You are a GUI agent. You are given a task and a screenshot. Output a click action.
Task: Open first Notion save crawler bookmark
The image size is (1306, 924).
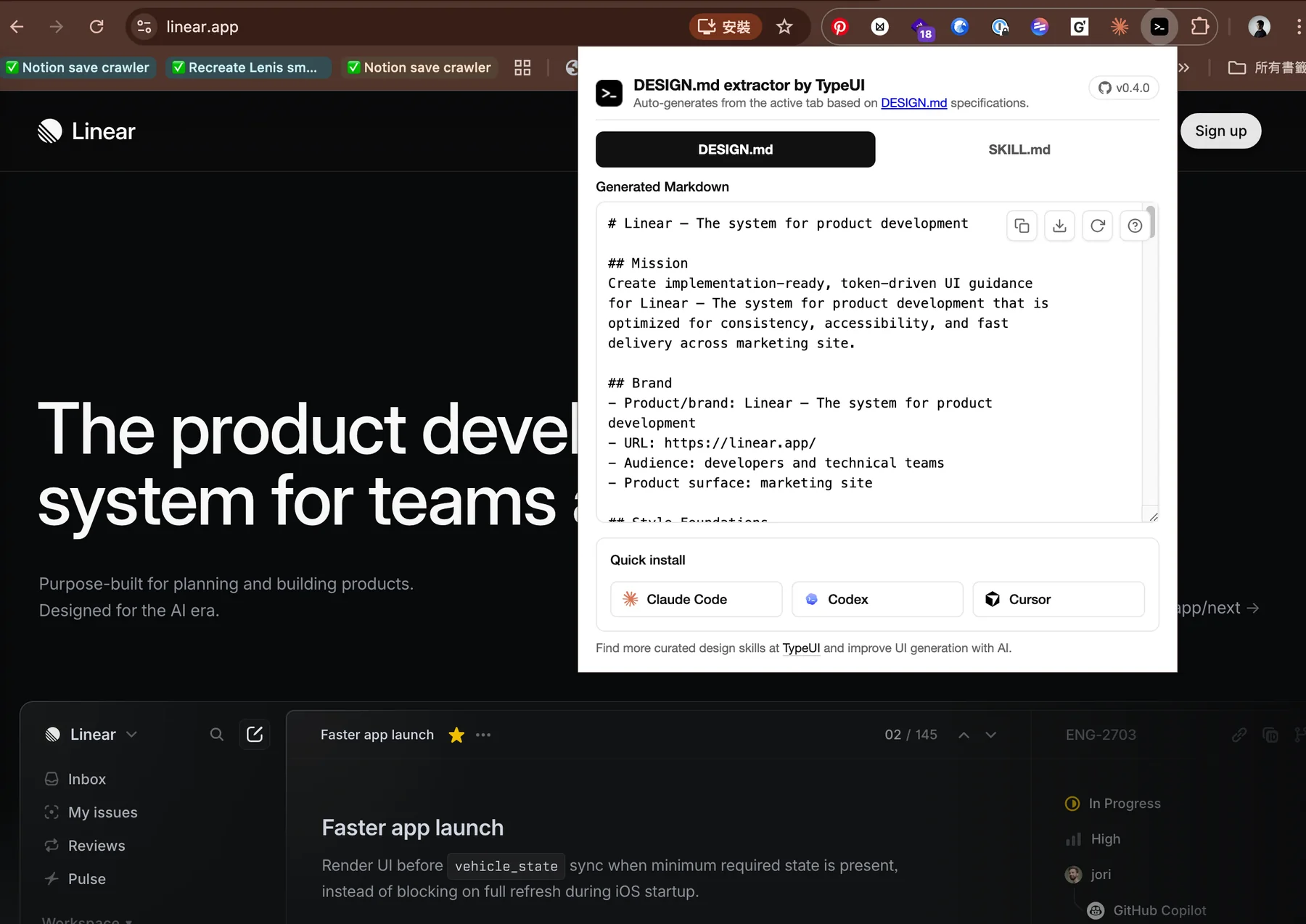pos(78,67)
